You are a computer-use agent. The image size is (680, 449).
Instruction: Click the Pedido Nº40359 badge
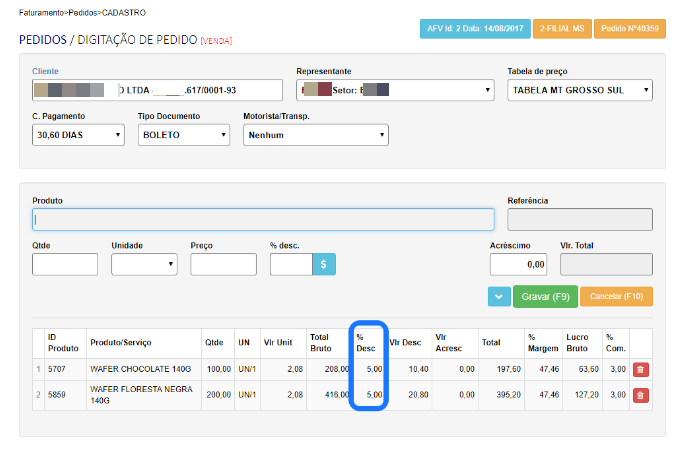point(627,29)
